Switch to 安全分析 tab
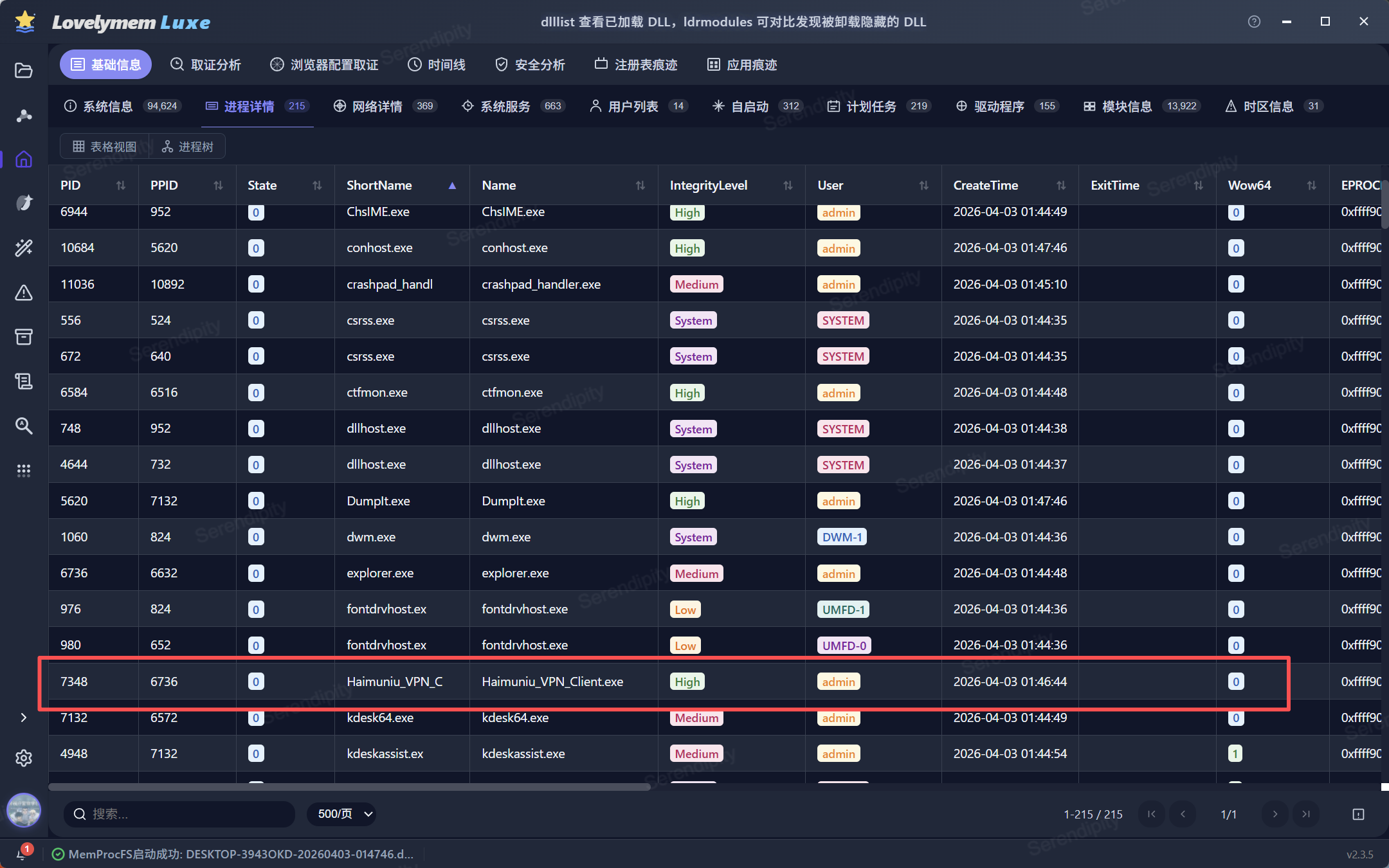This screenshot has height=868, width=1389. click(x=530, y=65)
